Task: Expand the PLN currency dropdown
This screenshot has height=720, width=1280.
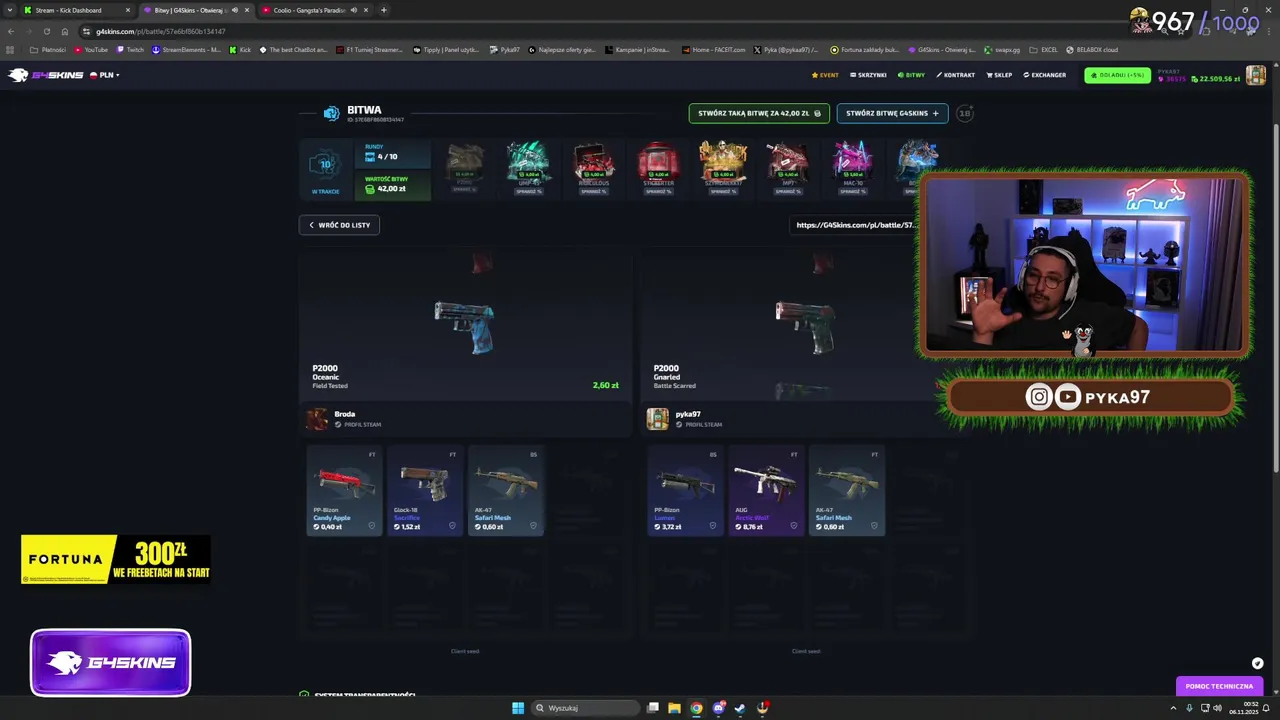Action: [x=105, y=75]
